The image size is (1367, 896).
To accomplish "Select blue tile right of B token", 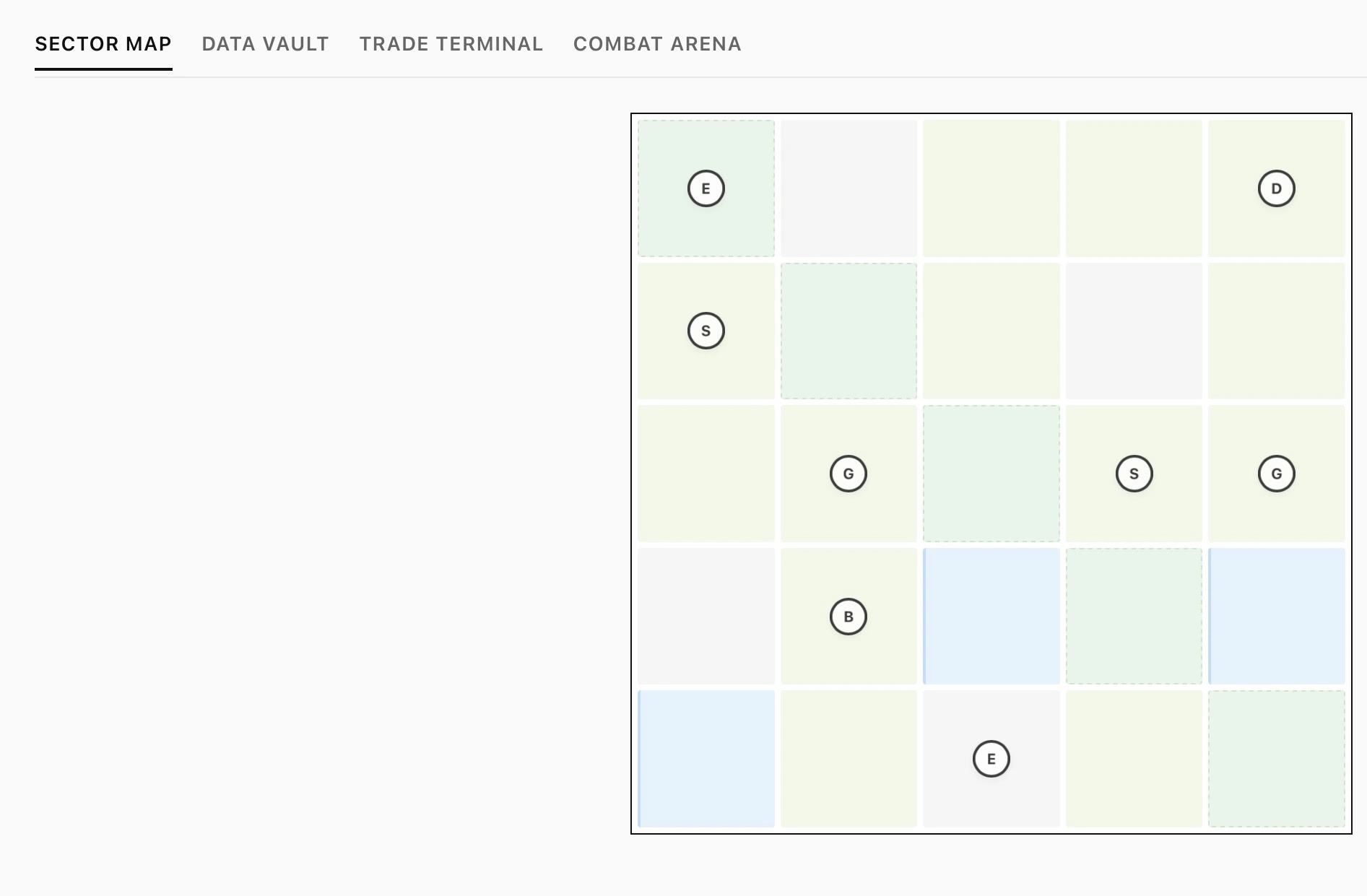I will click(x=991, y=617).
